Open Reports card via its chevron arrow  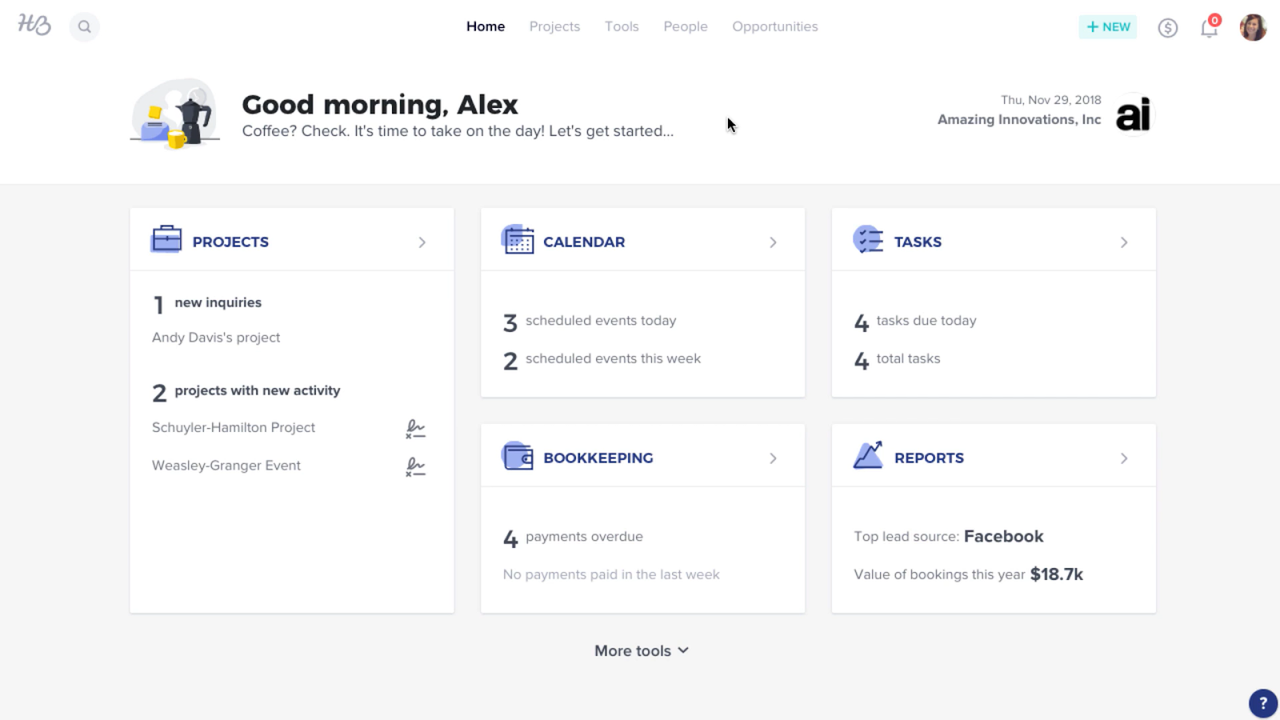[x=1124, y=458]
